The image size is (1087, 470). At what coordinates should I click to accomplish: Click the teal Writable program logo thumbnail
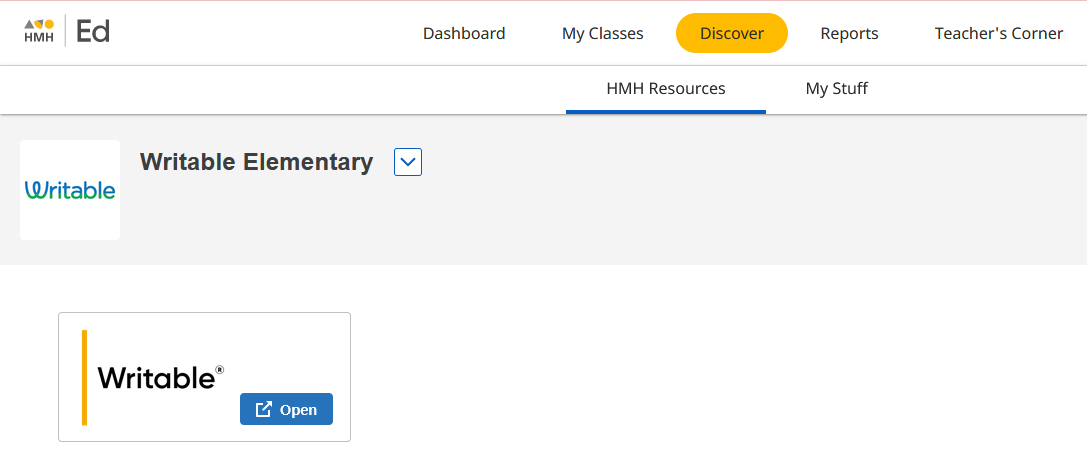[70, 190]
